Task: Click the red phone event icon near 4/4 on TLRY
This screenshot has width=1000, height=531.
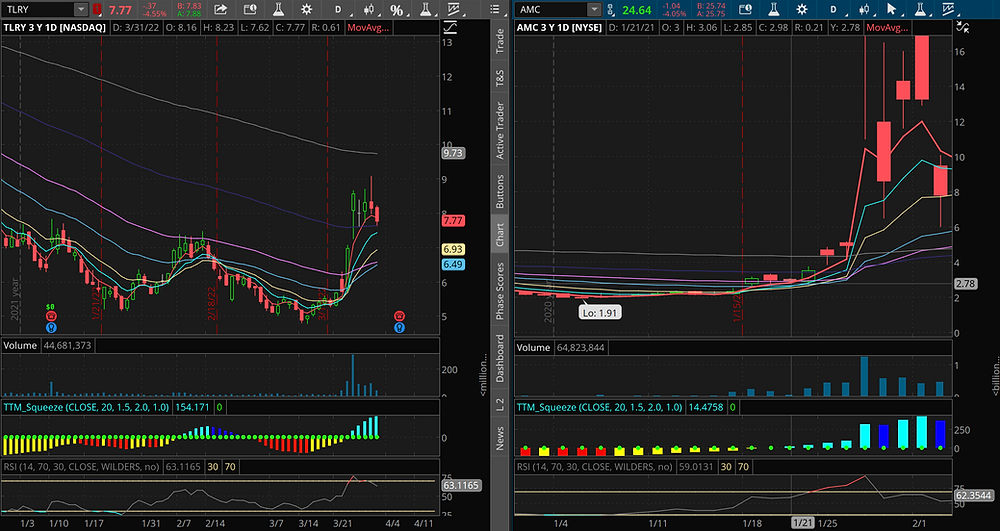Action: tap(399, 316)
